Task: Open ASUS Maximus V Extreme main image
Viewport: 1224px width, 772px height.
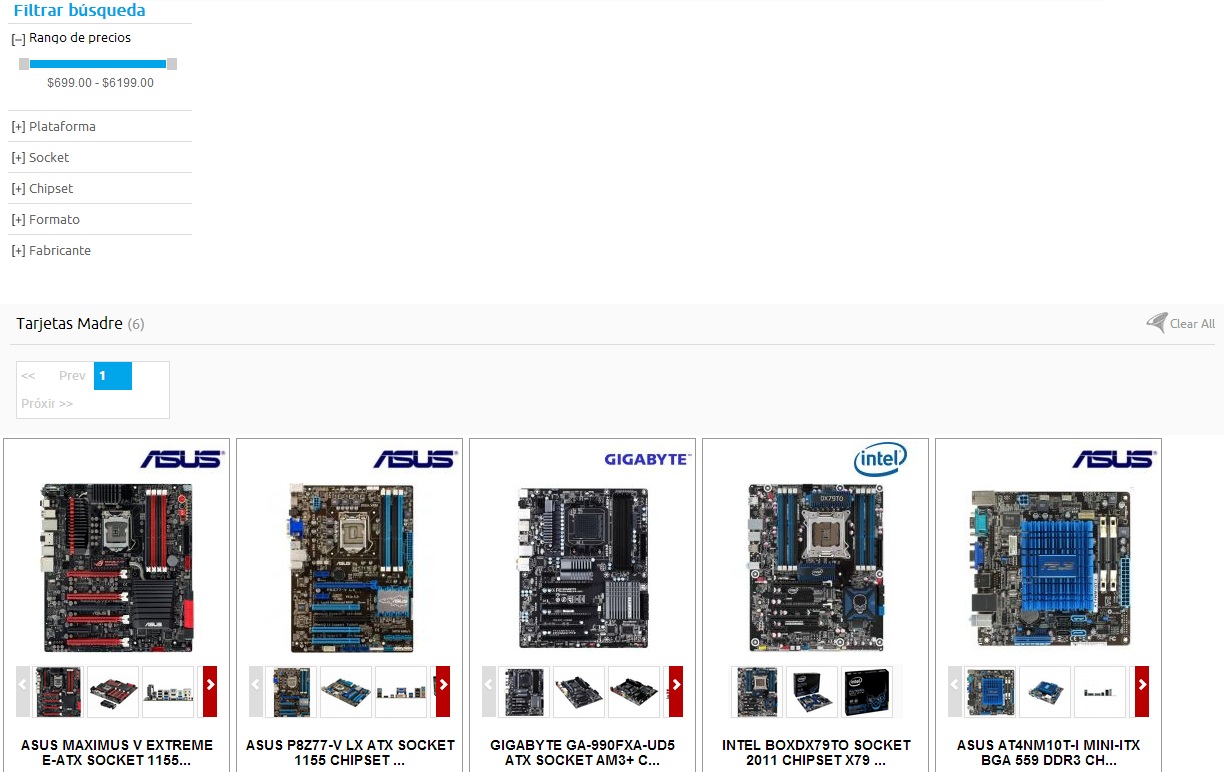Action: (x=117, y=568)
